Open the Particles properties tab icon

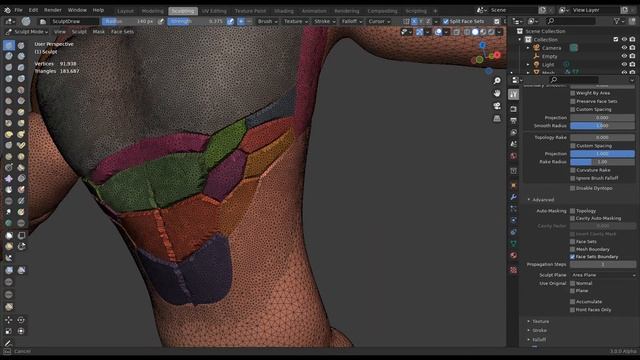tap(514, 209)
